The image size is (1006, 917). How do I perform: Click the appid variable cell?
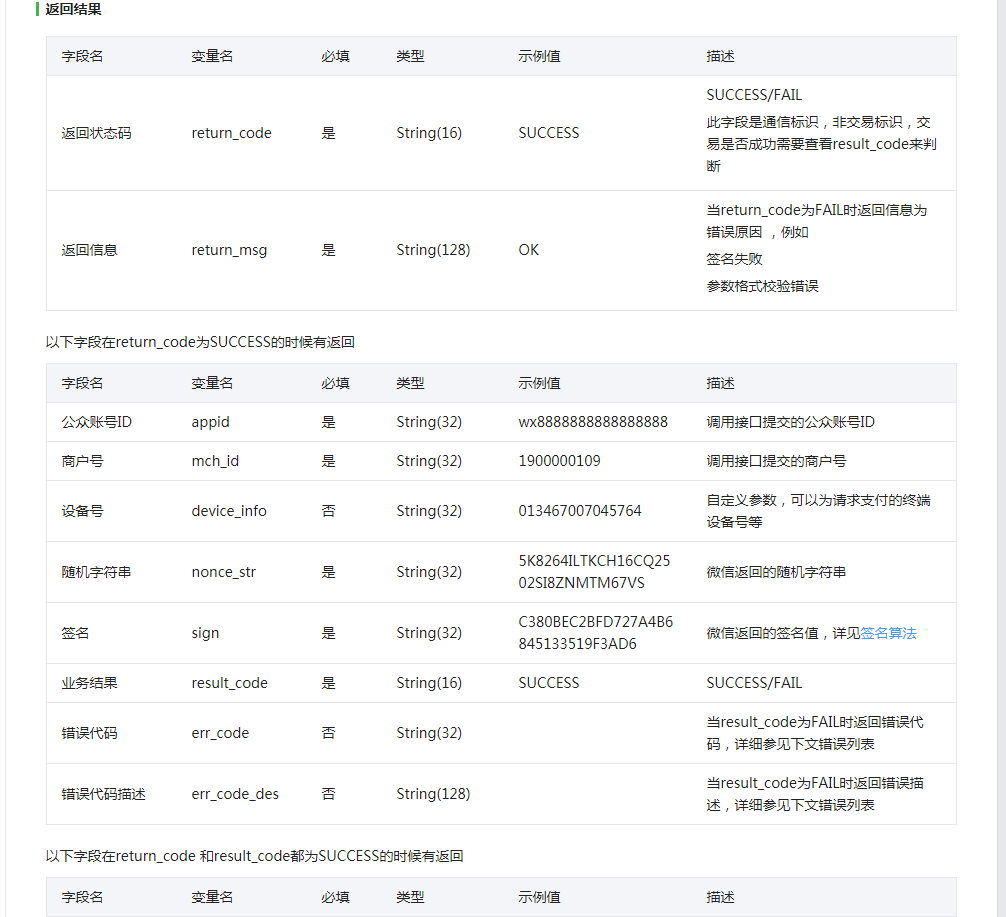[210, 422]
